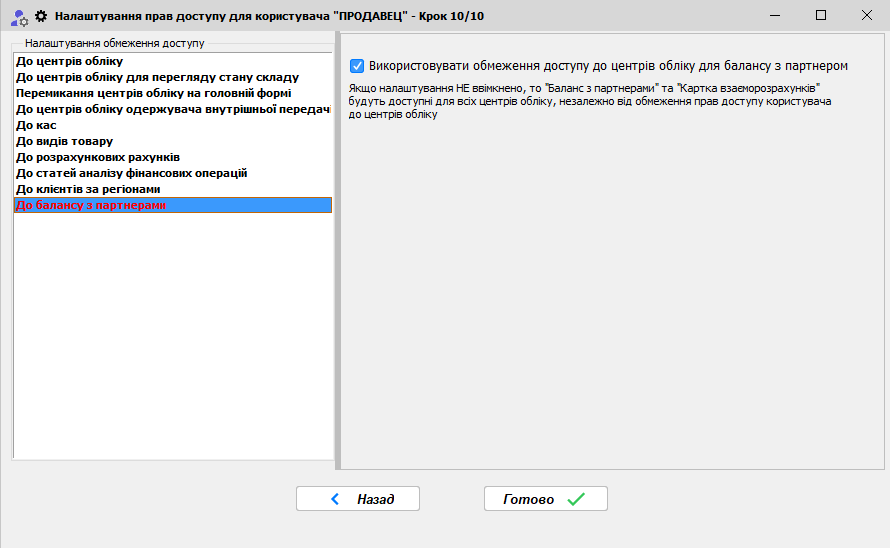
Task: Click highlighted 'До балансу з партнерами' item
Action: coord(91,205)
